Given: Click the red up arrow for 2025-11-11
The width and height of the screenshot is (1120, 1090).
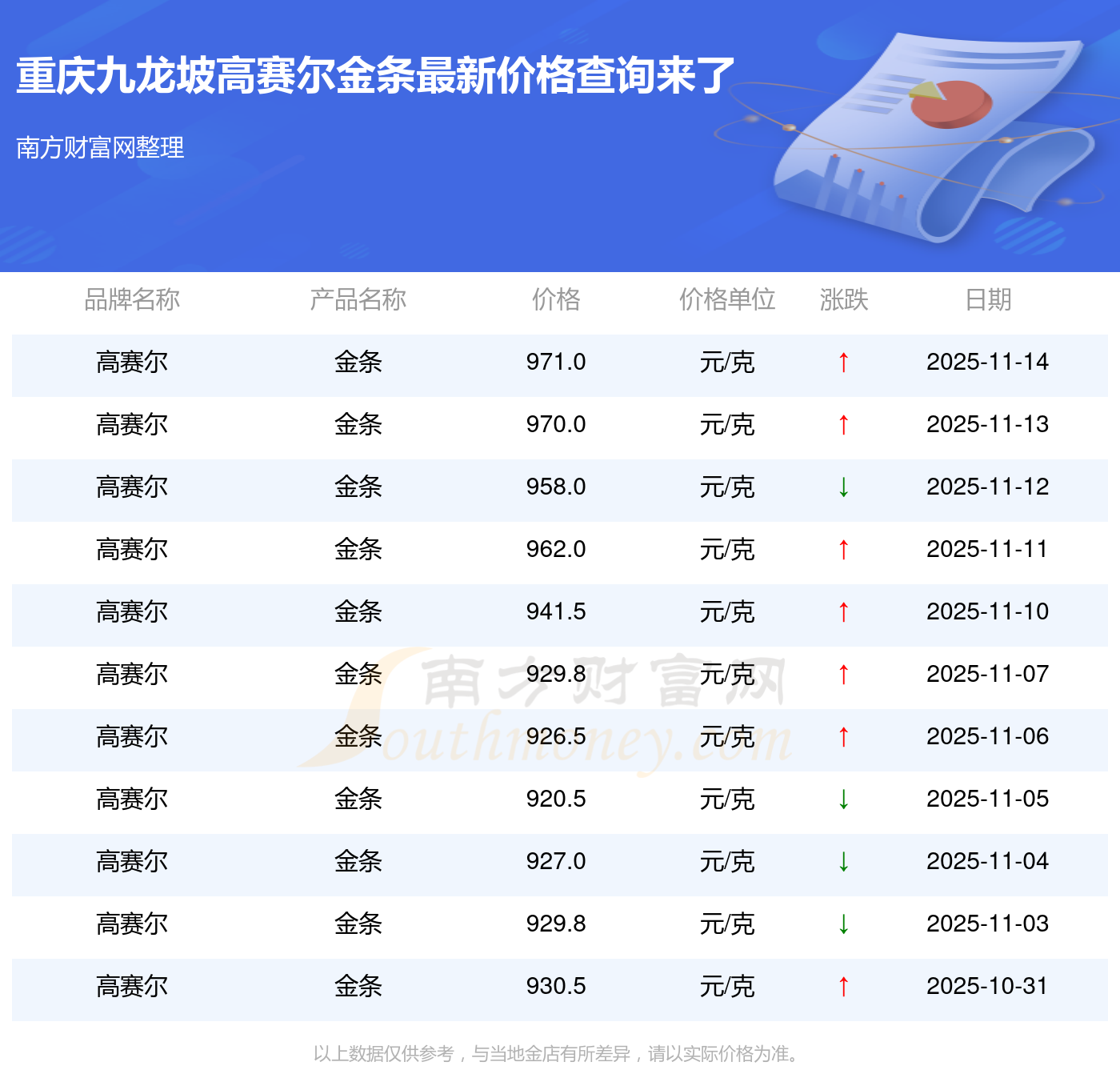Looking at the screenshot, I should (x=843, y=550).
